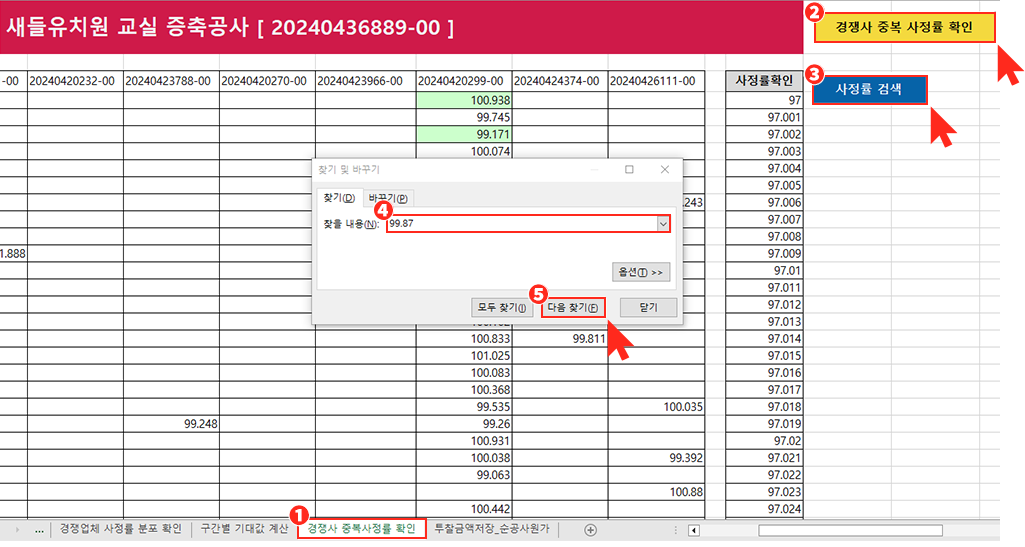Click the sheet tab scroll-right arrow
The image size is (1025, 547).
click(17, 529)
